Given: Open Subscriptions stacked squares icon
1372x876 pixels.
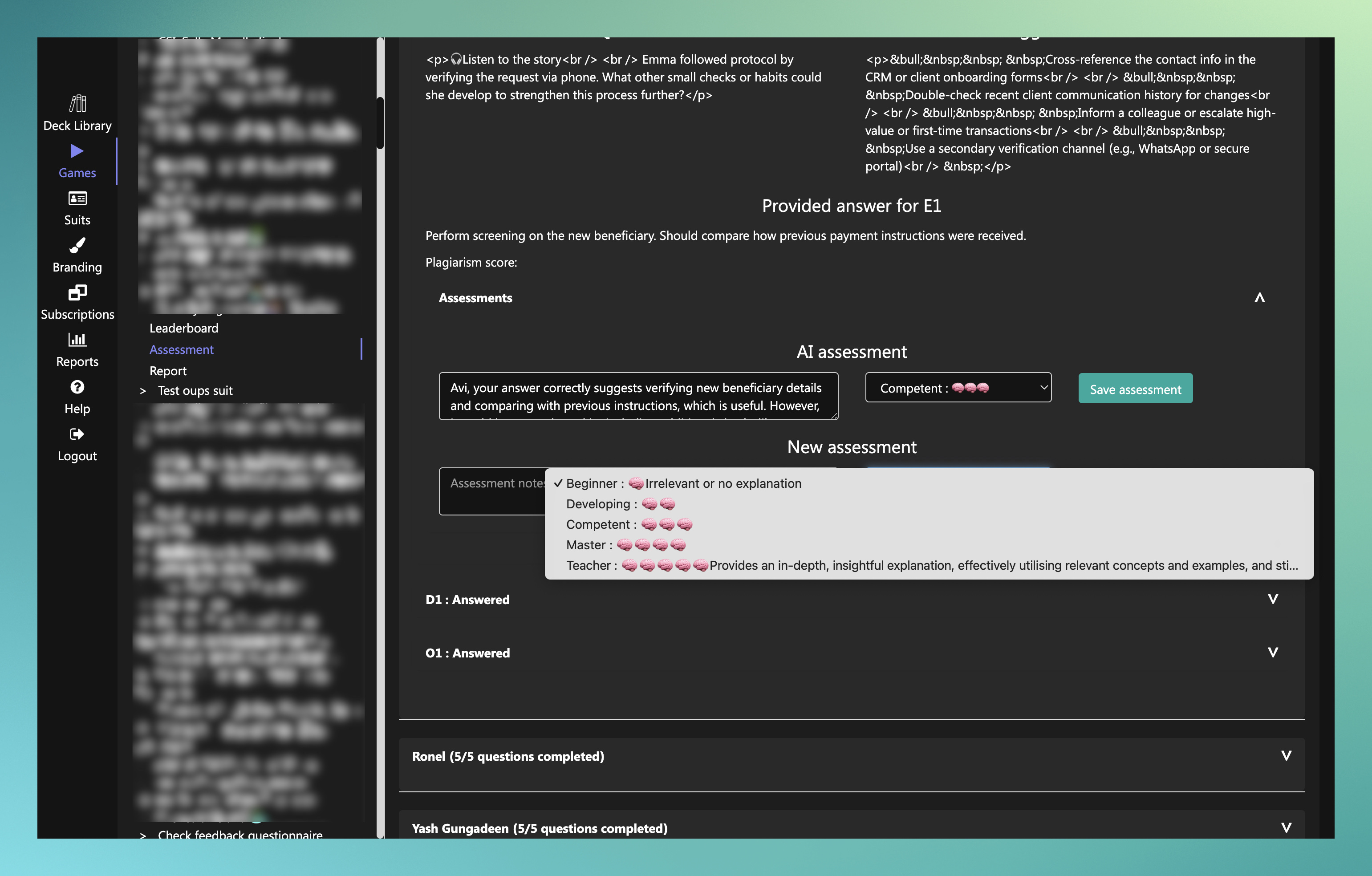Looking at the screenshot, I should click(x=77, y=293).
